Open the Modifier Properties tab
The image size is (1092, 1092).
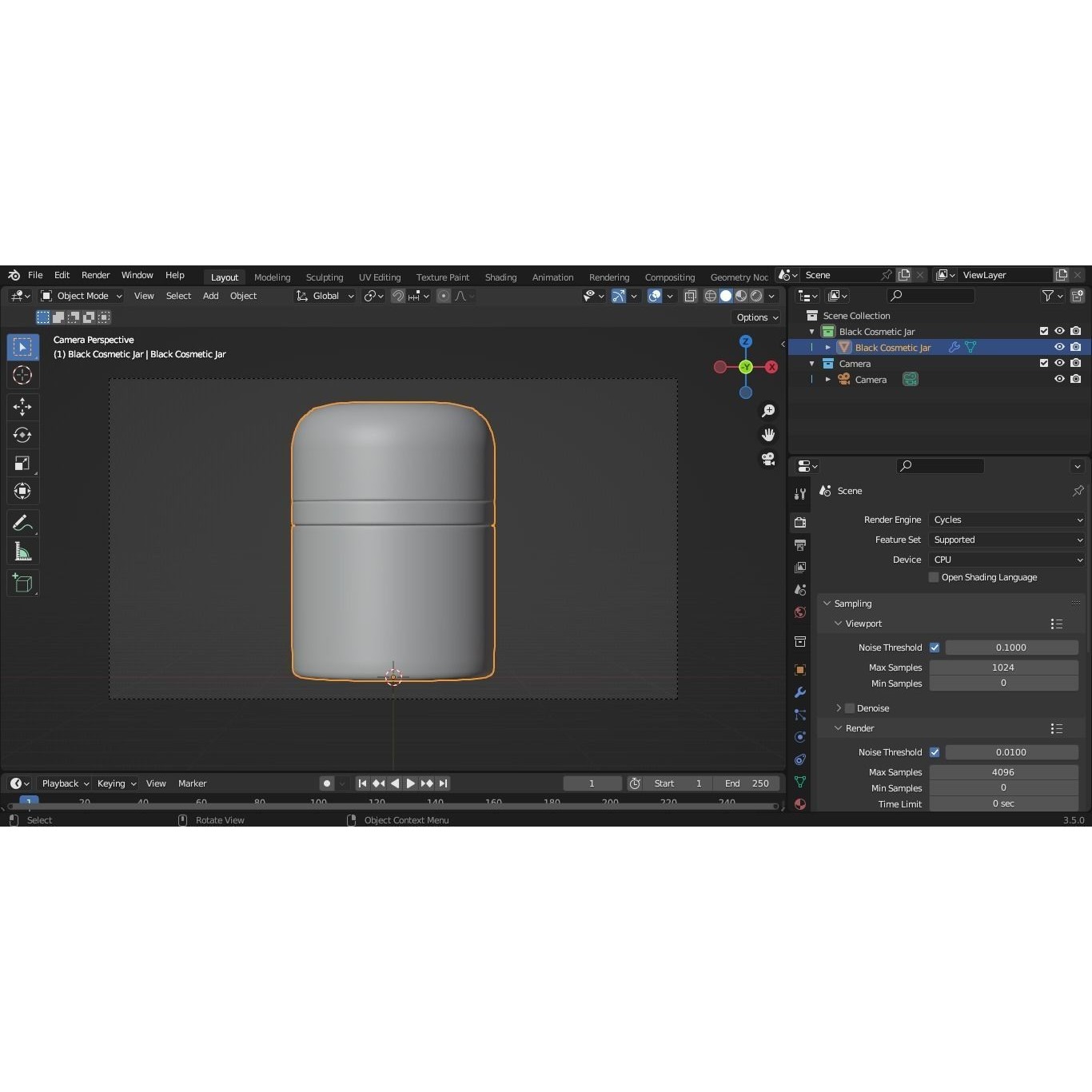pos(799,692)
